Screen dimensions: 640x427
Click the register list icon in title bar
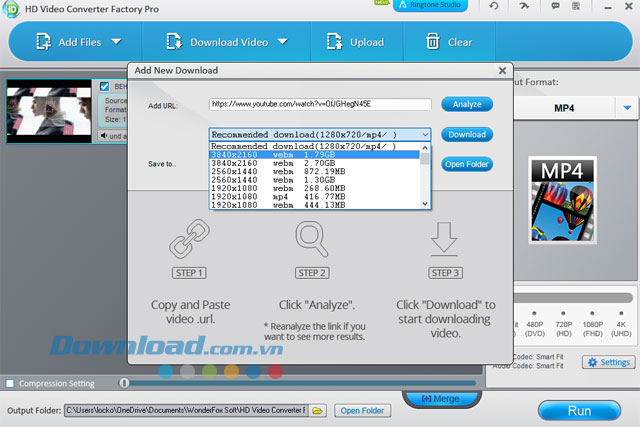[x=576, y=6]
